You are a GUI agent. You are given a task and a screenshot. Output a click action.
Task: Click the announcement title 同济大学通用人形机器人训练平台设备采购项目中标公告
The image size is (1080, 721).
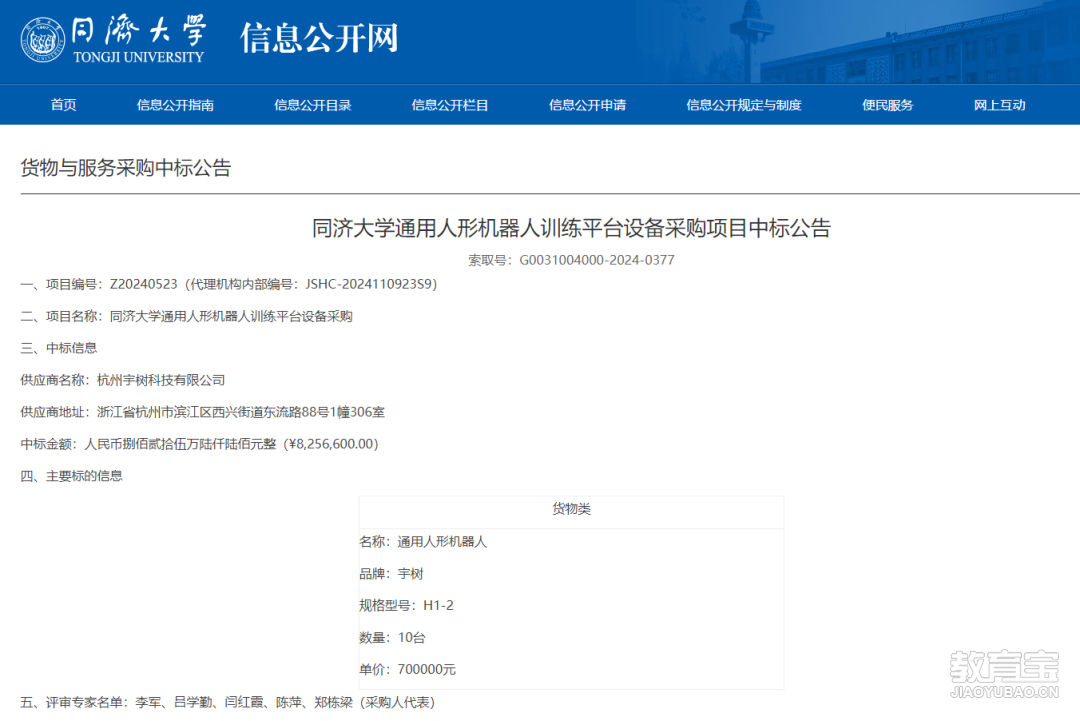coord(571,228)
